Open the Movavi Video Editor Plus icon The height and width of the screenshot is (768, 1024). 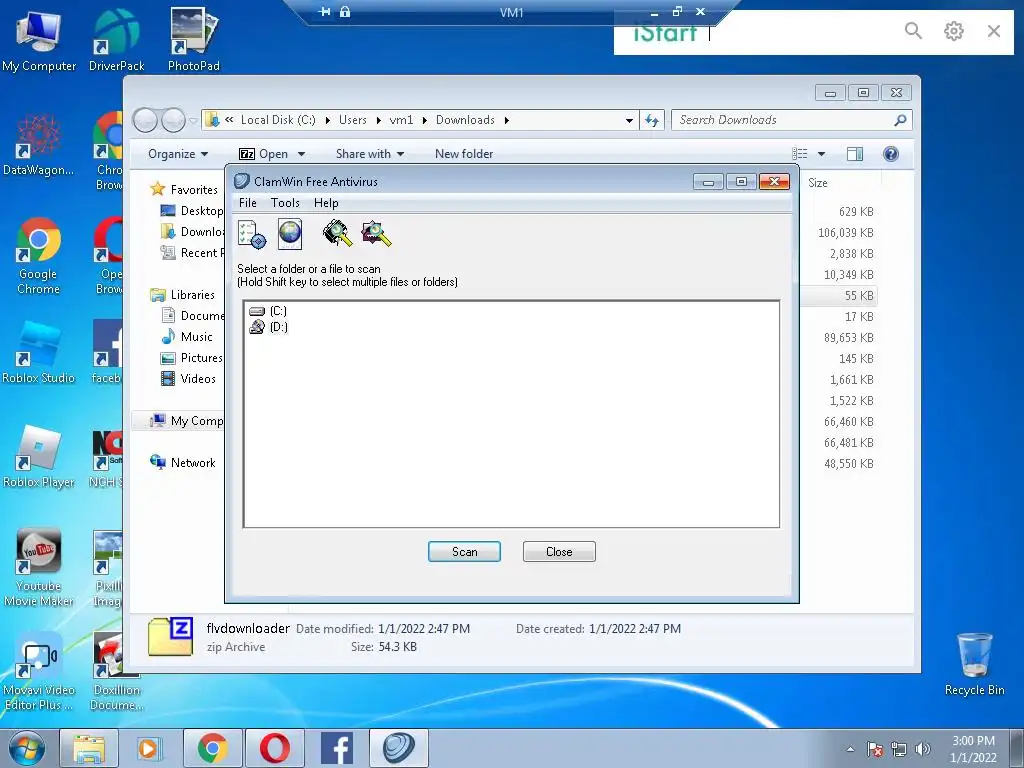pyautogui.click(x=38, y=671)
